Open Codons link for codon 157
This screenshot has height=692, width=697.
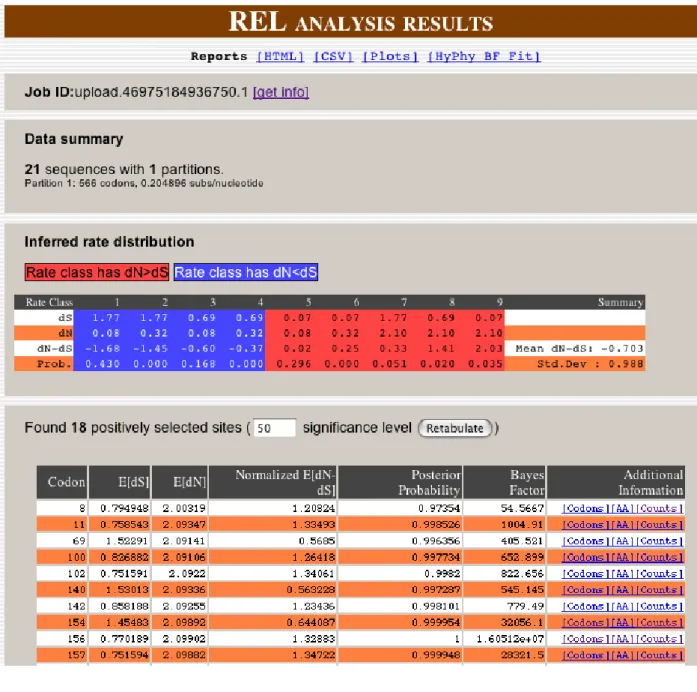click(585, 655)
